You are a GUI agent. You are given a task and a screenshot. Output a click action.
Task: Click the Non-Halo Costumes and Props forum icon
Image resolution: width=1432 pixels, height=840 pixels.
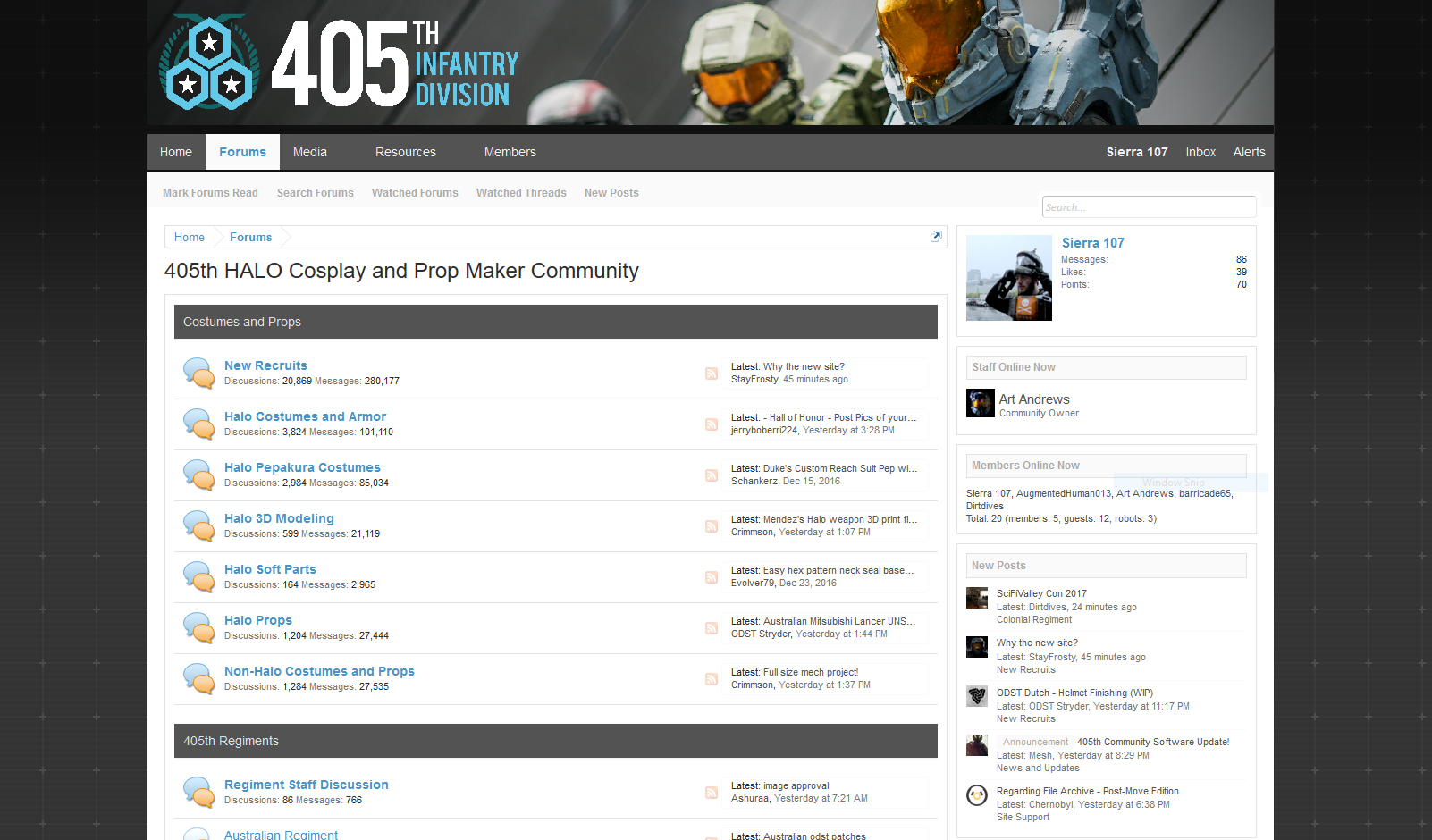[x=198, y=679]
